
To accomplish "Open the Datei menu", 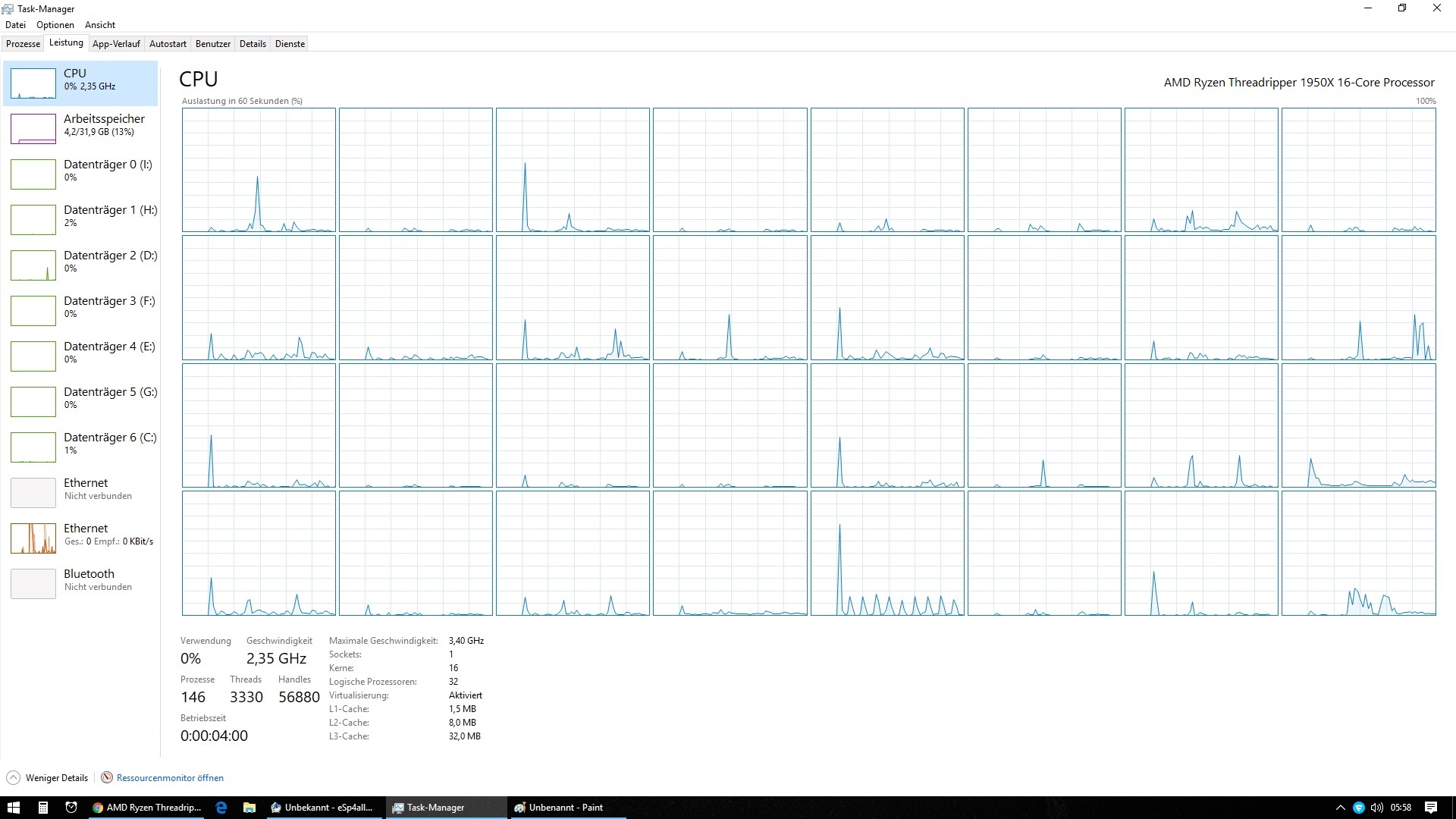I will [15, 25].
